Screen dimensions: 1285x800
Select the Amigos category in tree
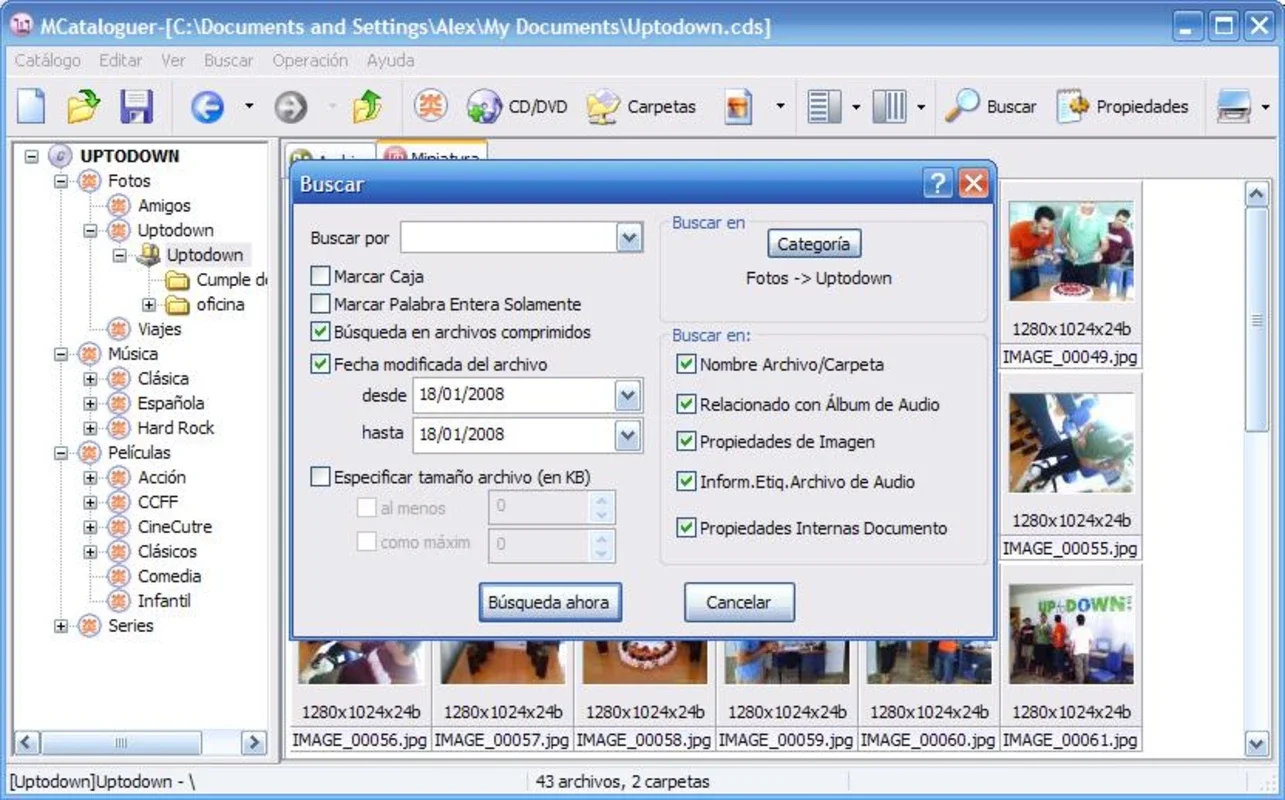tap(149, 205)
